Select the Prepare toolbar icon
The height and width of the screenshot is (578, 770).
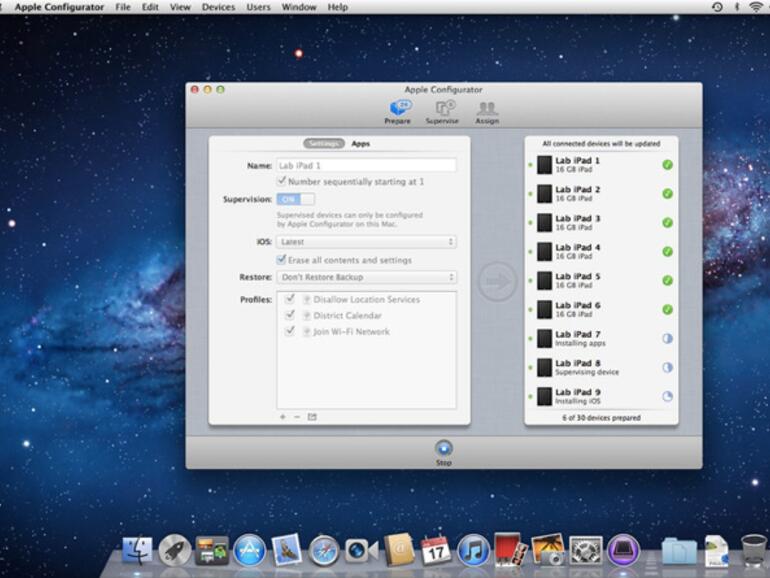point(397,111)
